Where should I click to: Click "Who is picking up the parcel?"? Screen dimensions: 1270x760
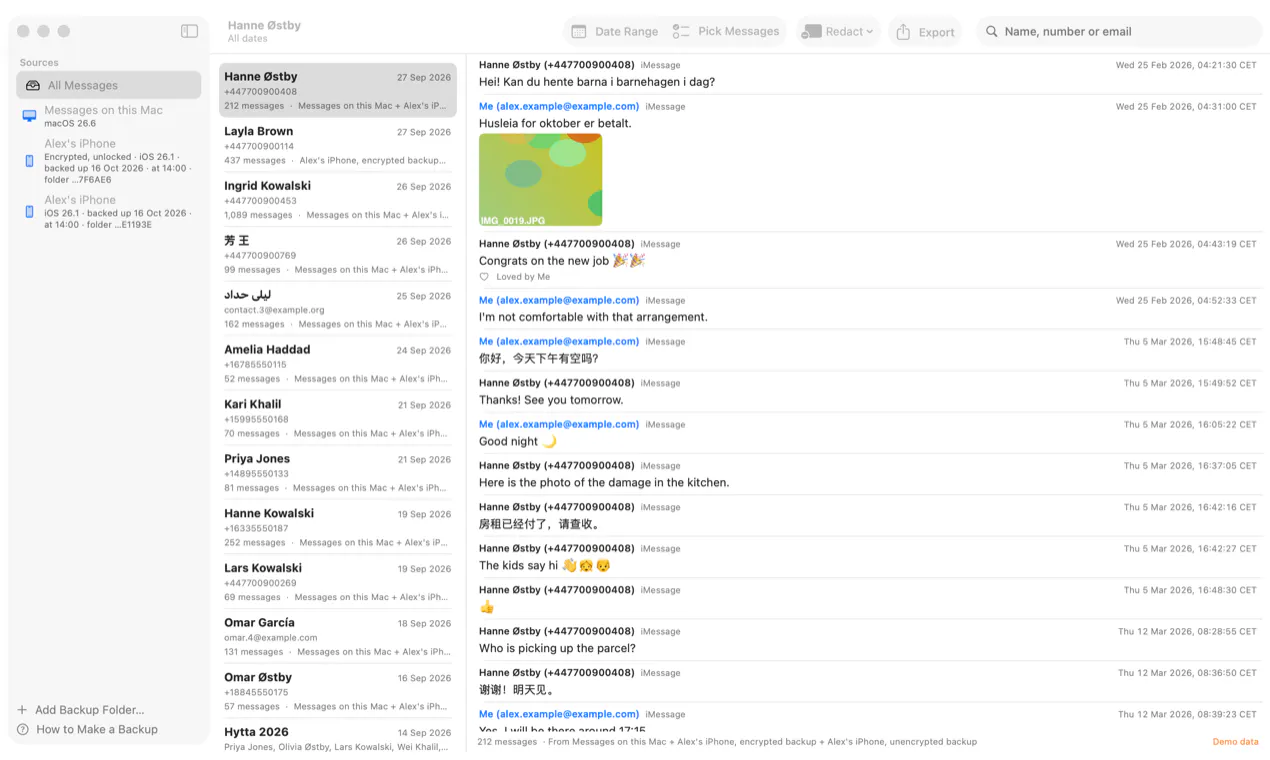pos(557,648)
